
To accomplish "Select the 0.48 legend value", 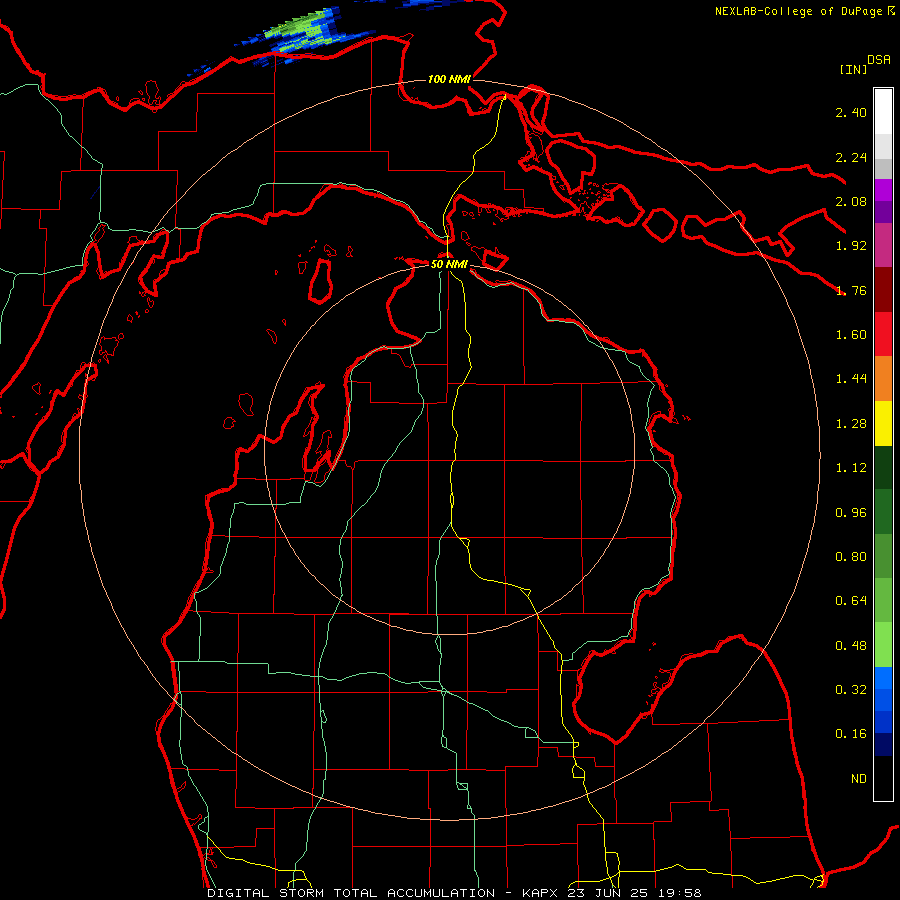I will coord(851,646).
